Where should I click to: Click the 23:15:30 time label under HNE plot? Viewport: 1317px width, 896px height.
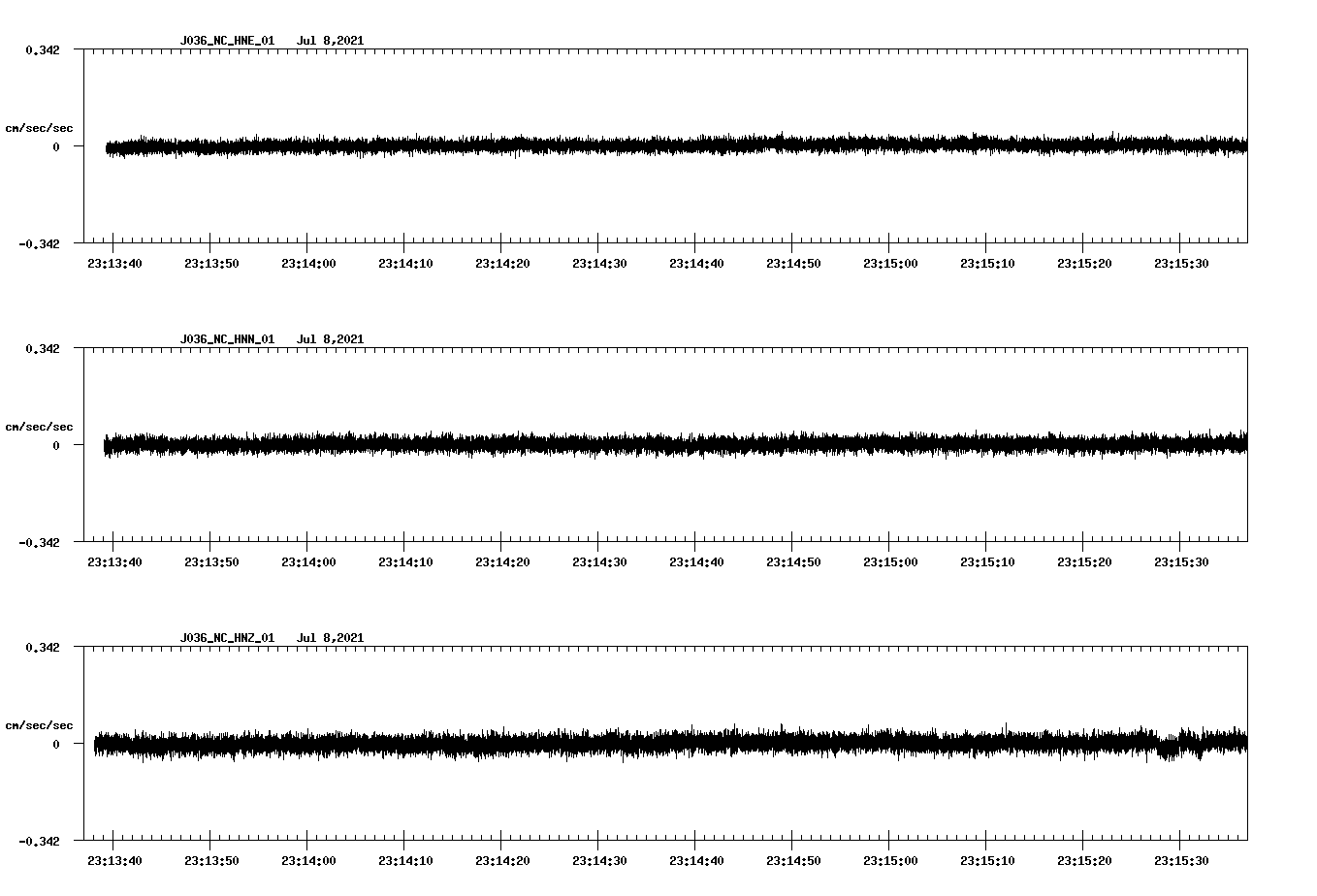click(1181, 264)
